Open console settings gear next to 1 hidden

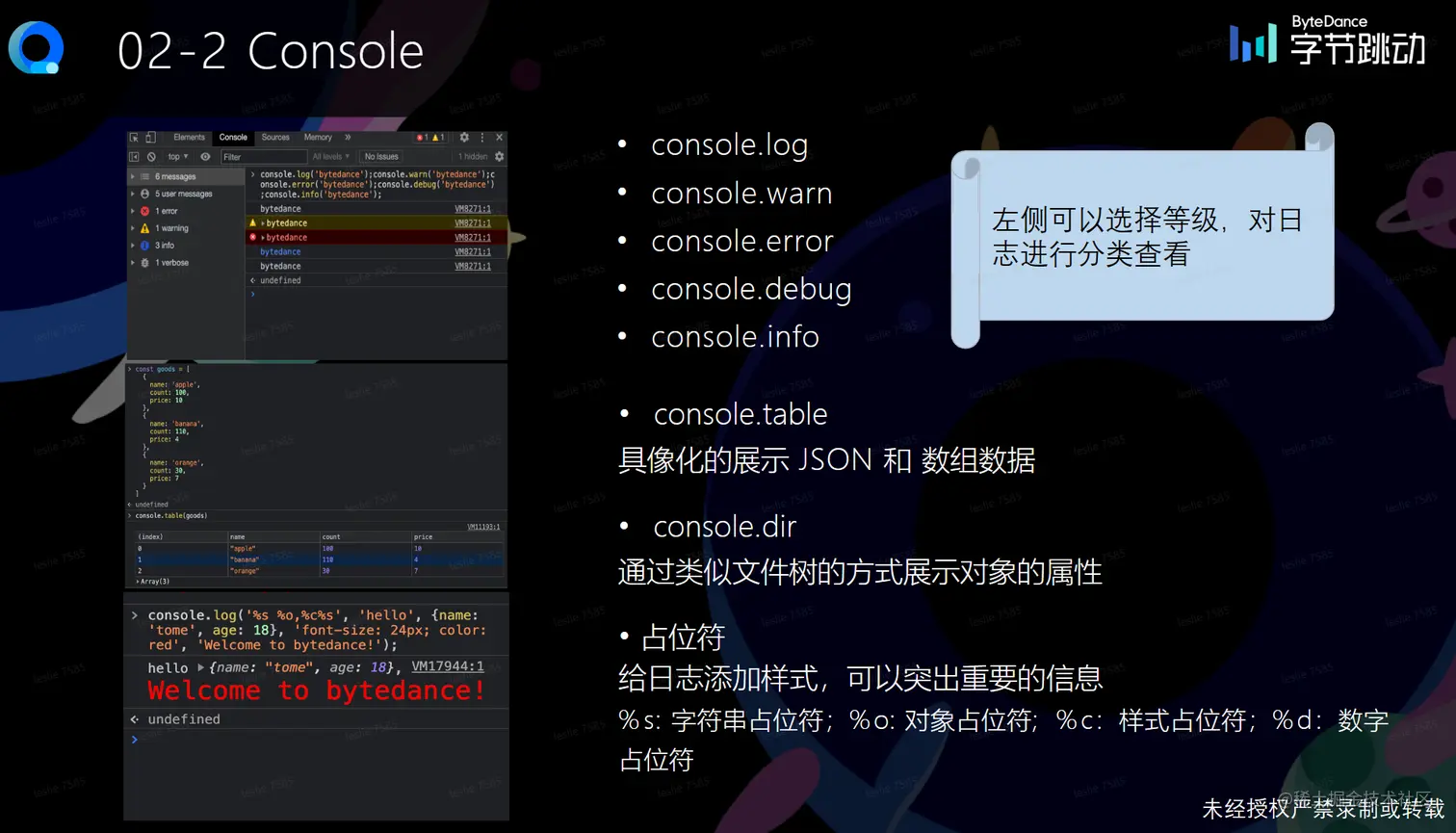pyautogui.click(x=499, y=156)
